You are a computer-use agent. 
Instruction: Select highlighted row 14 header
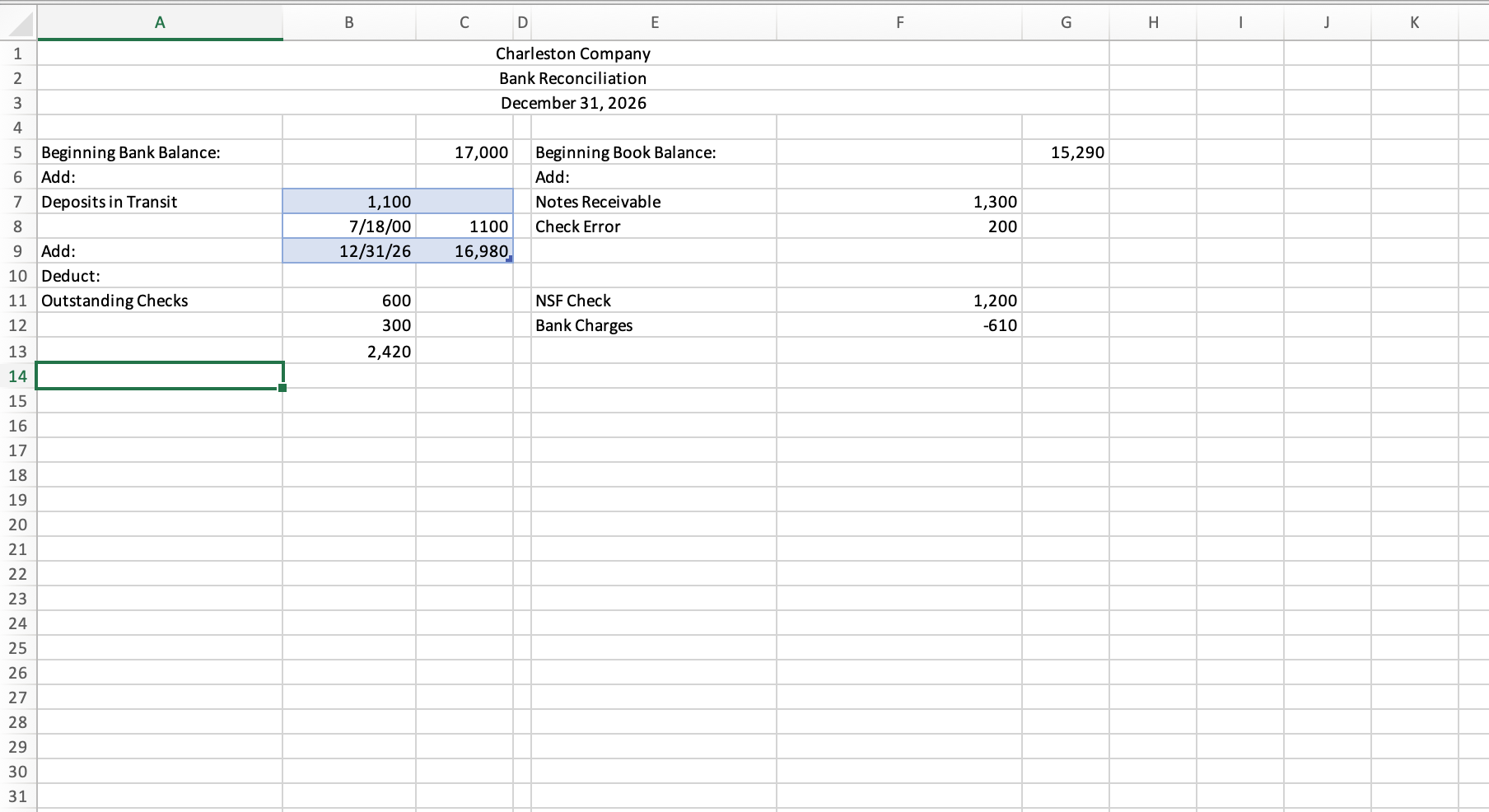pos(18,376)
